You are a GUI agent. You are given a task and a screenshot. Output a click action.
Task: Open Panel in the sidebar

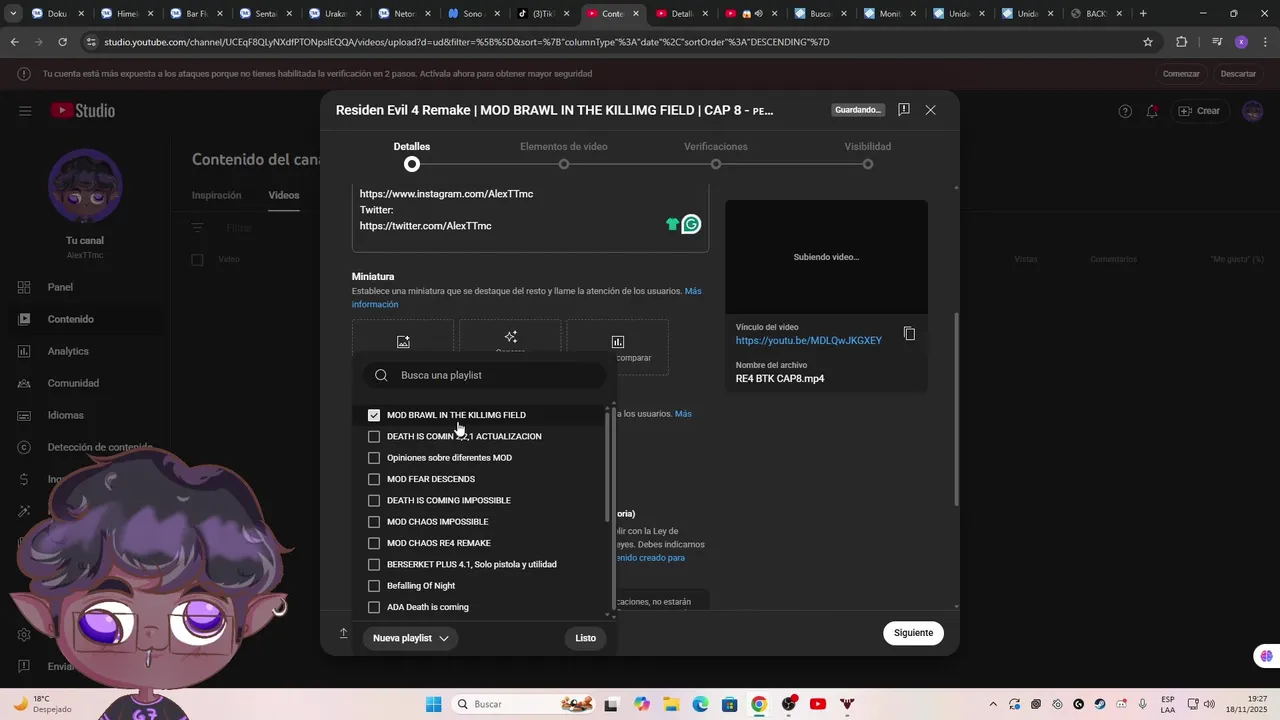click(x=60, y=287)
